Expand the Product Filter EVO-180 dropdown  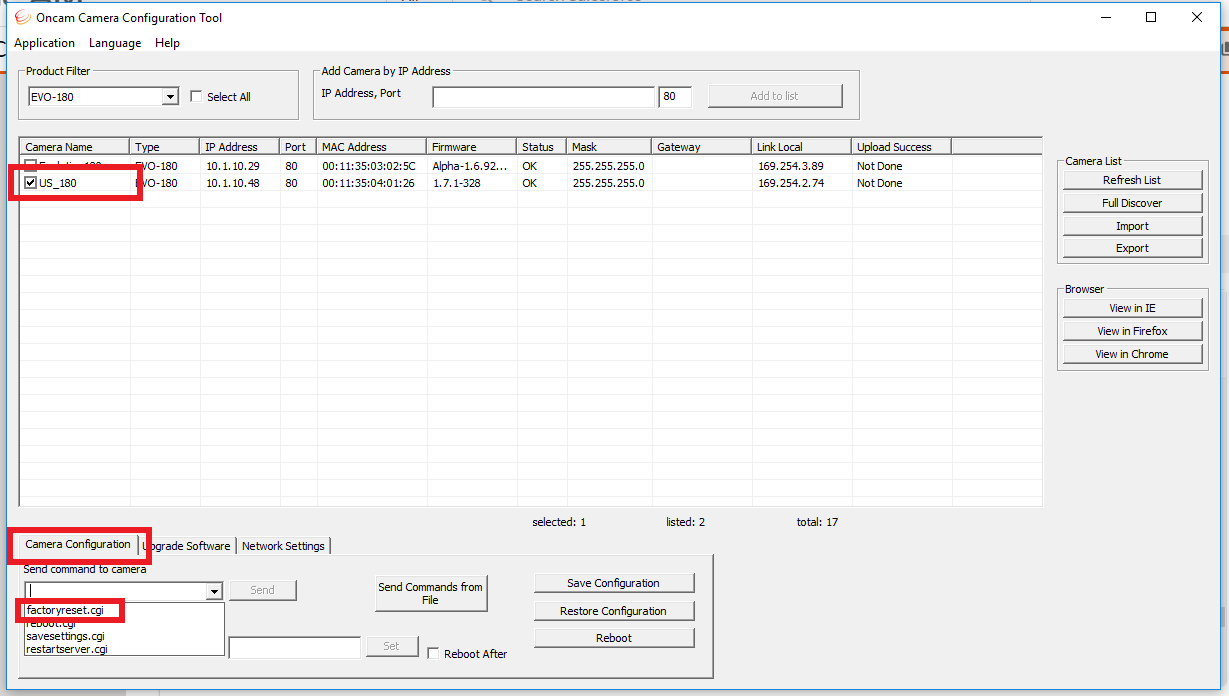point(170,97)
